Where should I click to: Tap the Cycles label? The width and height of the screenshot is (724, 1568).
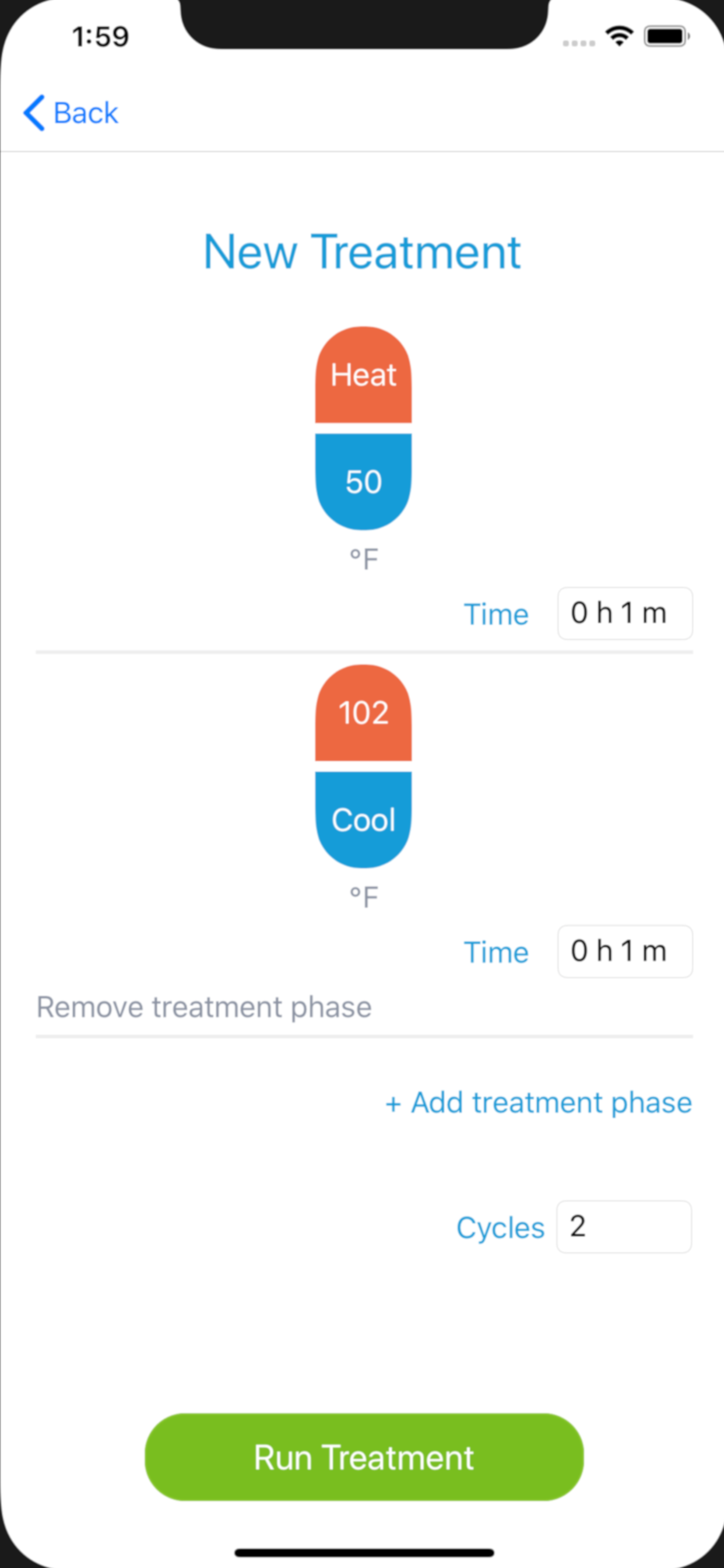click(x=500, y=1228)
